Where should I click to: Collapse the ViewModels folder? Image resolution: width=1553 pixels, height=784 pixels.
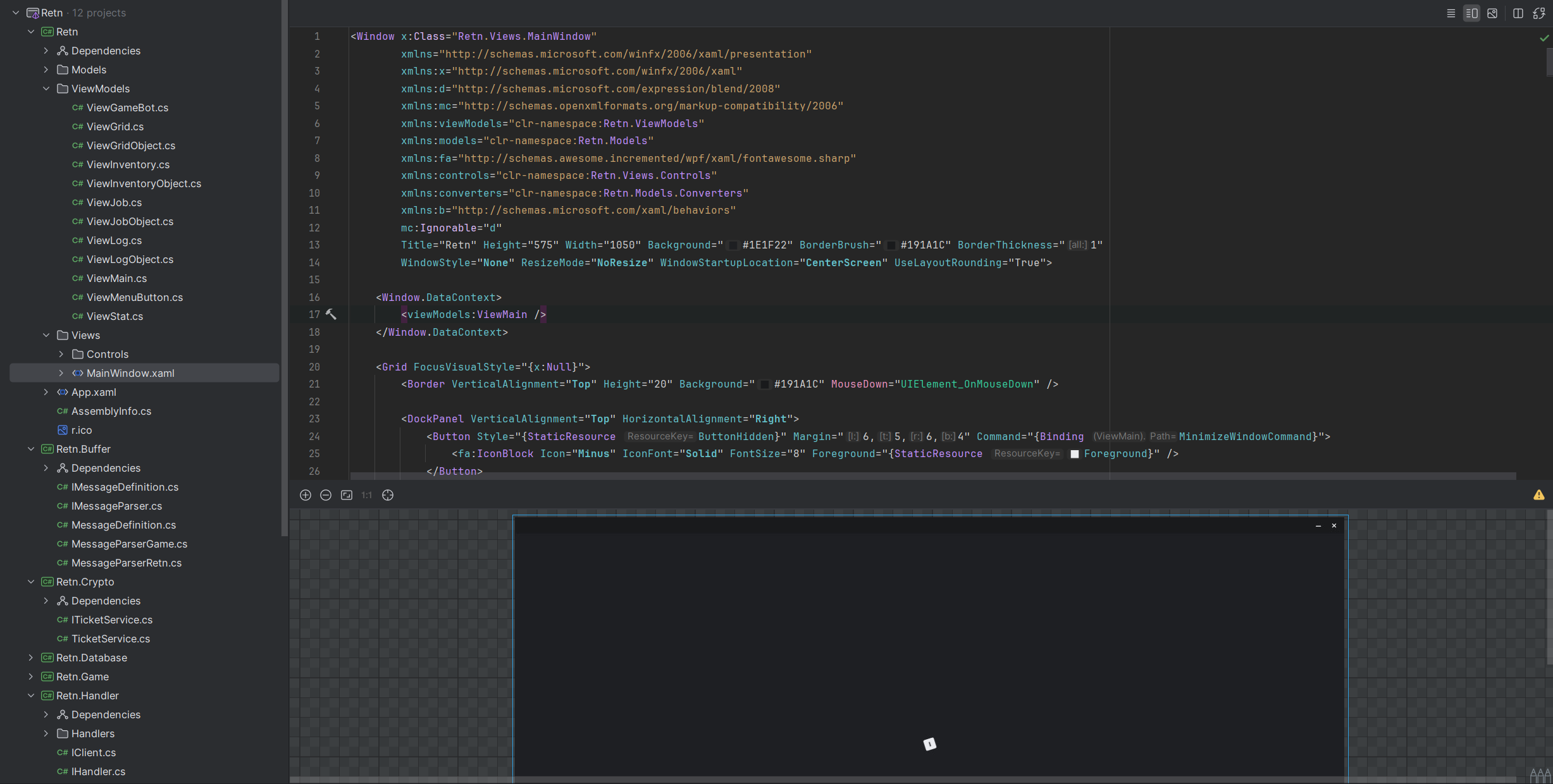46,89
